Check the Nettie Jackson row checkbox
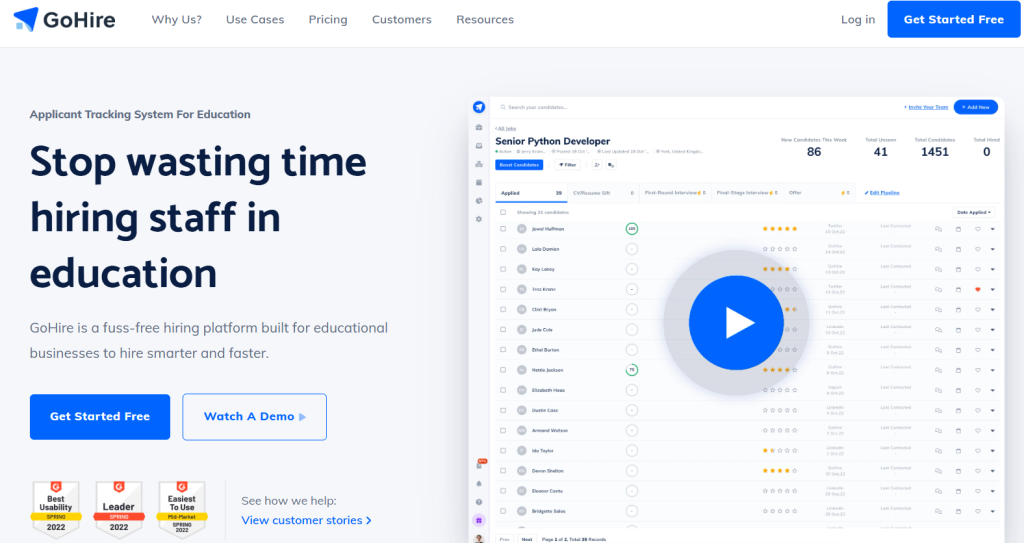The height and width of the screenshot is (543, 1024). (x=503, y=370)
